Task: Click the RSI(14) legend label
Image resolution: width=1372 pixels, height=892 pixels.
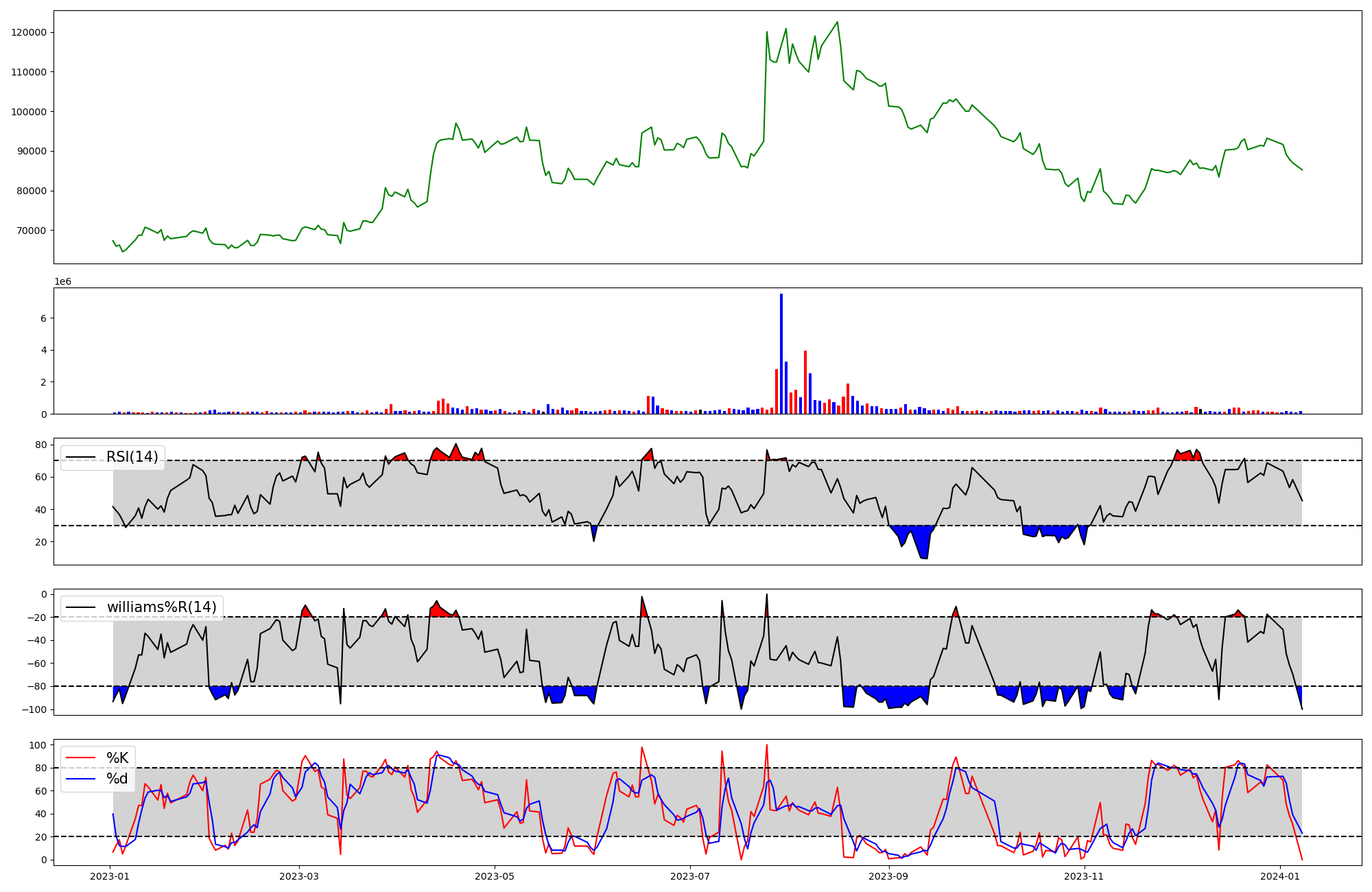Action: (x=132, y=457)
